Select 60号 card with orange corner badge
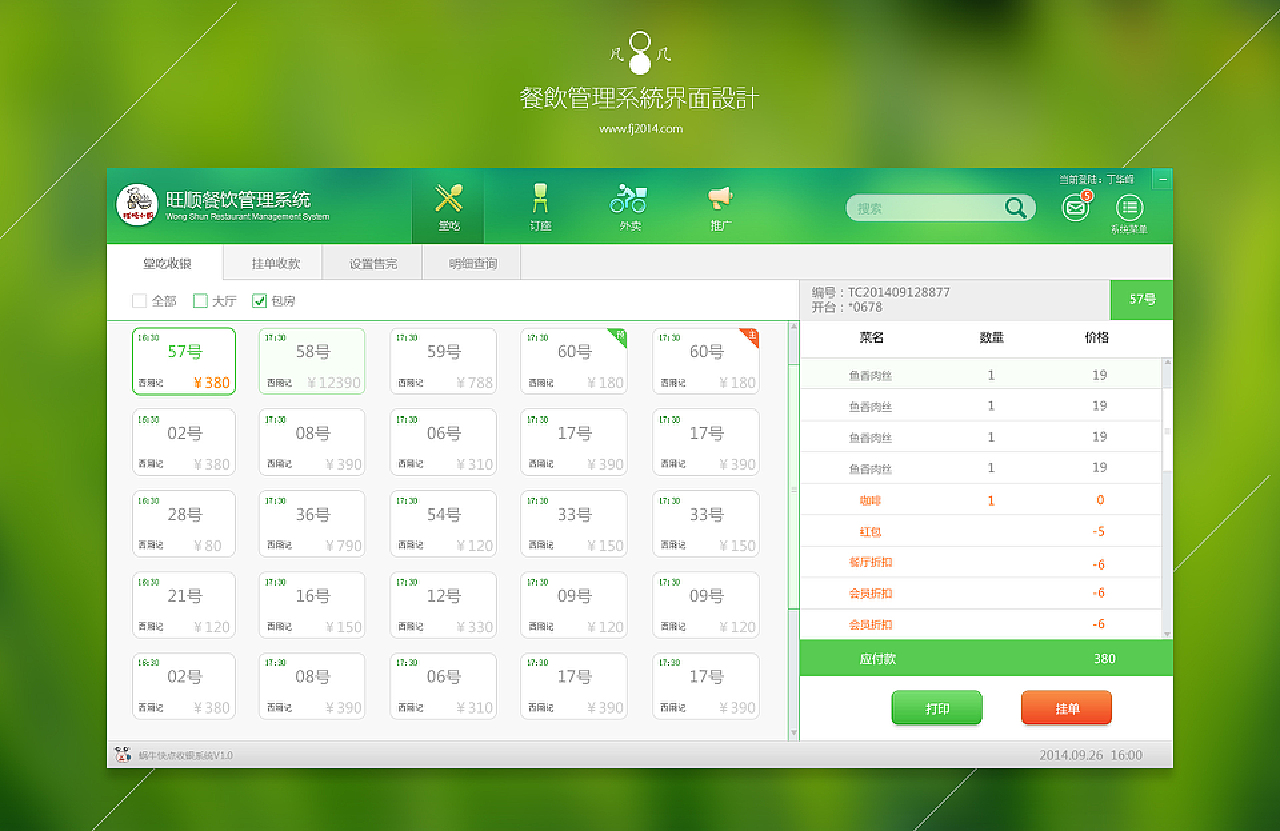The height and width of the screenshot is (831, 1280). pos(706,361)
